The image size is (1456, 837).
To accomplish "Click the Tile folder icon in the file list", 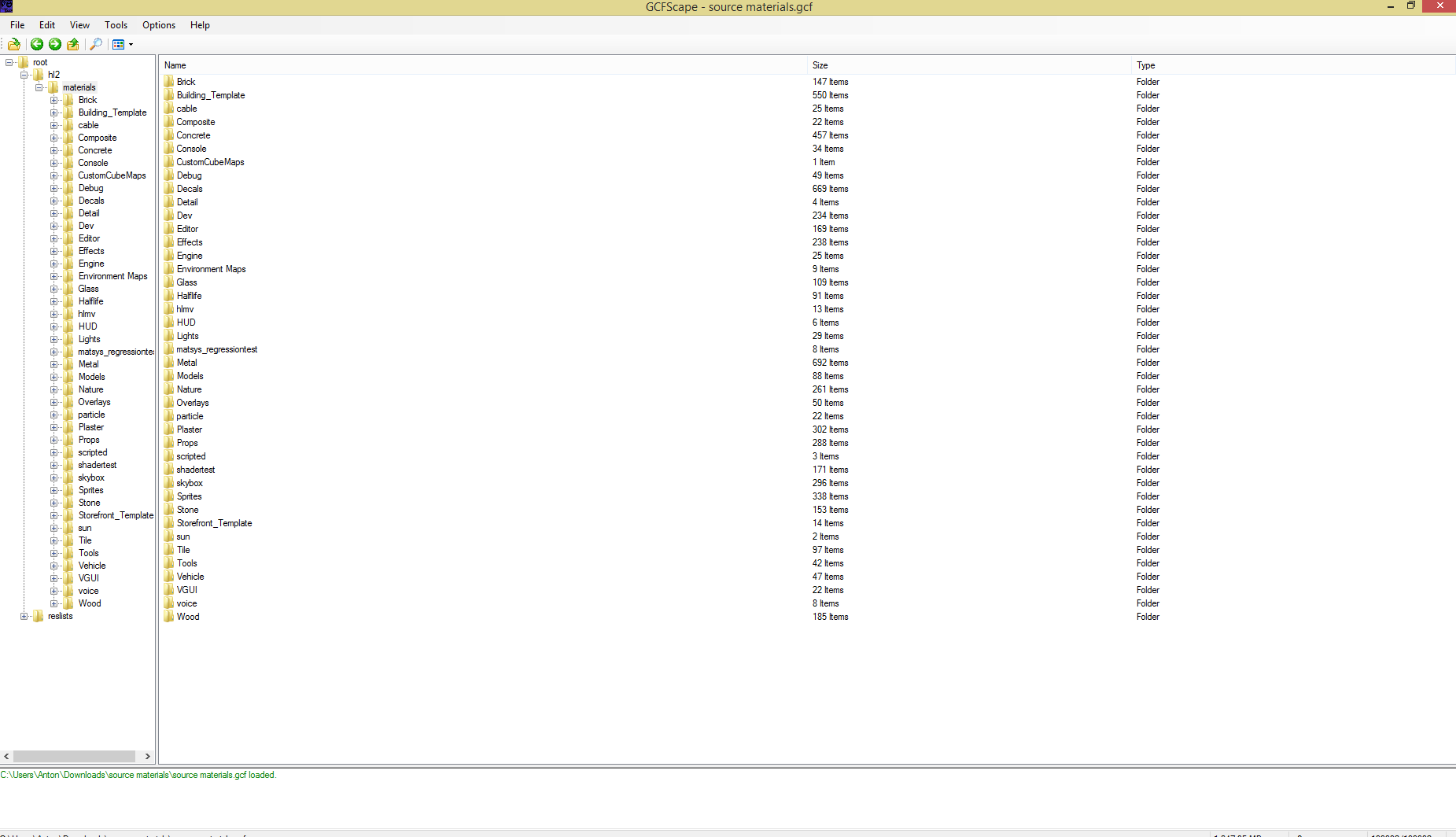I will pyautogui.click(x=169, y=550).
